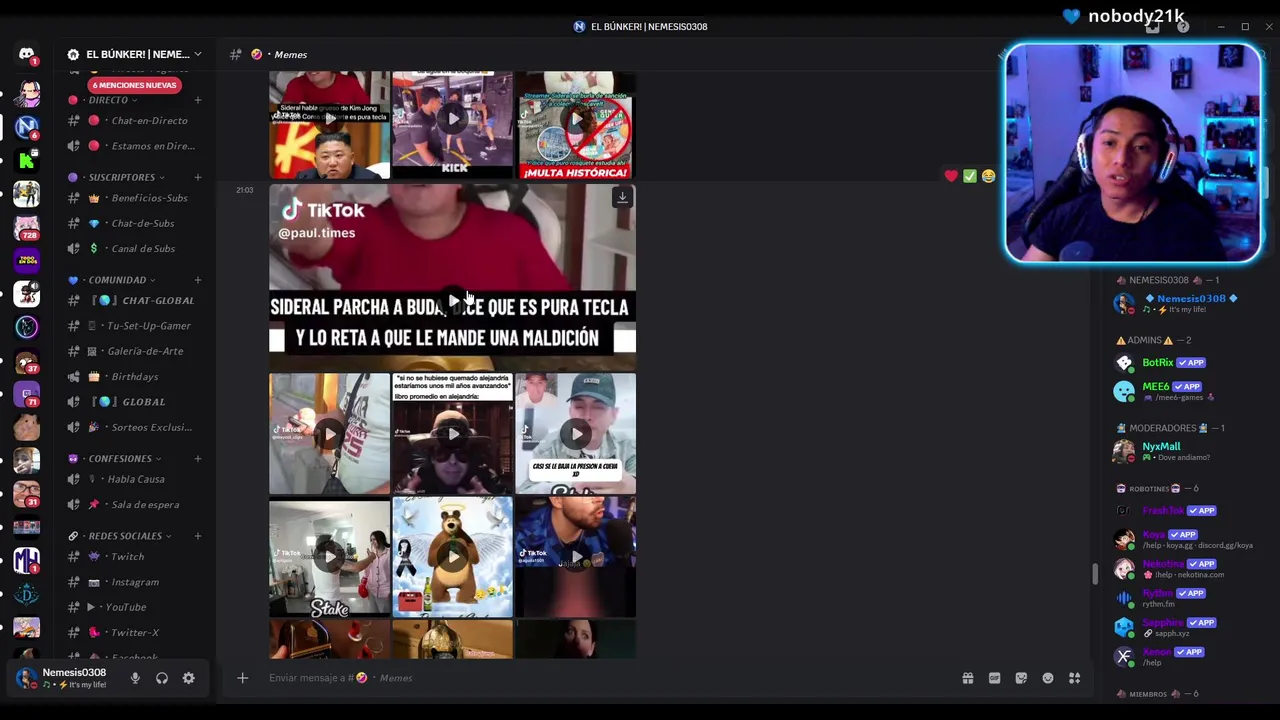This screenshot has width=1280, height=720.
Task: Toggle the laughing face reaction
Action: (989, 176)
